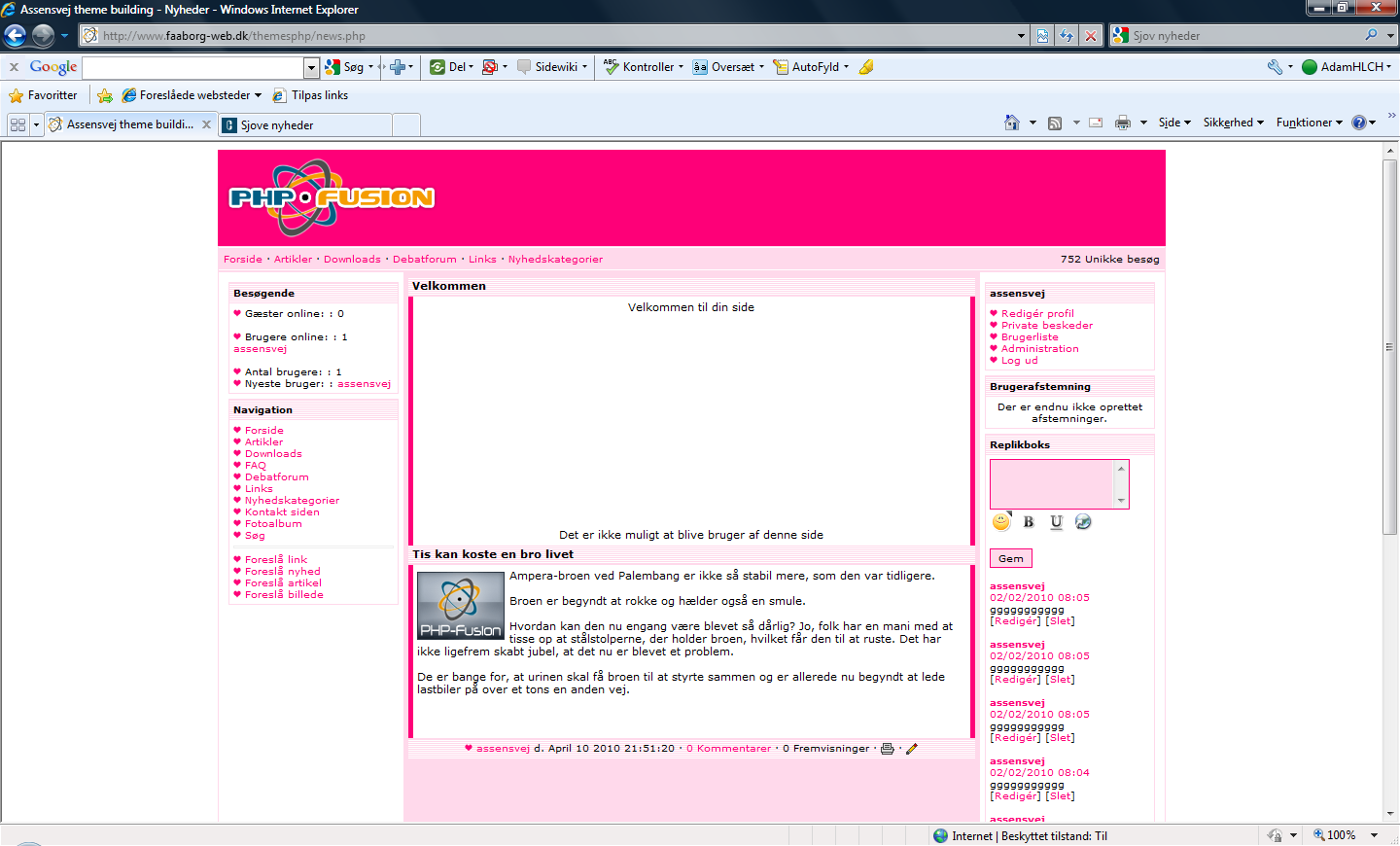Screen dimensions: 1400x846
Task: Click the printer icon under the news article
Action: pos(888,749)
